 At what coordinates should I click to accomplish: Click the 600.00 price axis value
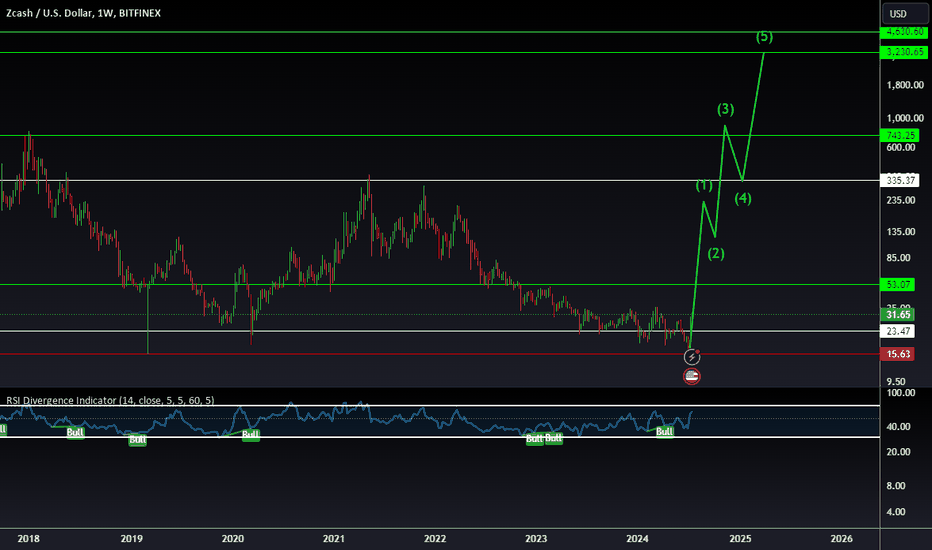pos(900,147)
